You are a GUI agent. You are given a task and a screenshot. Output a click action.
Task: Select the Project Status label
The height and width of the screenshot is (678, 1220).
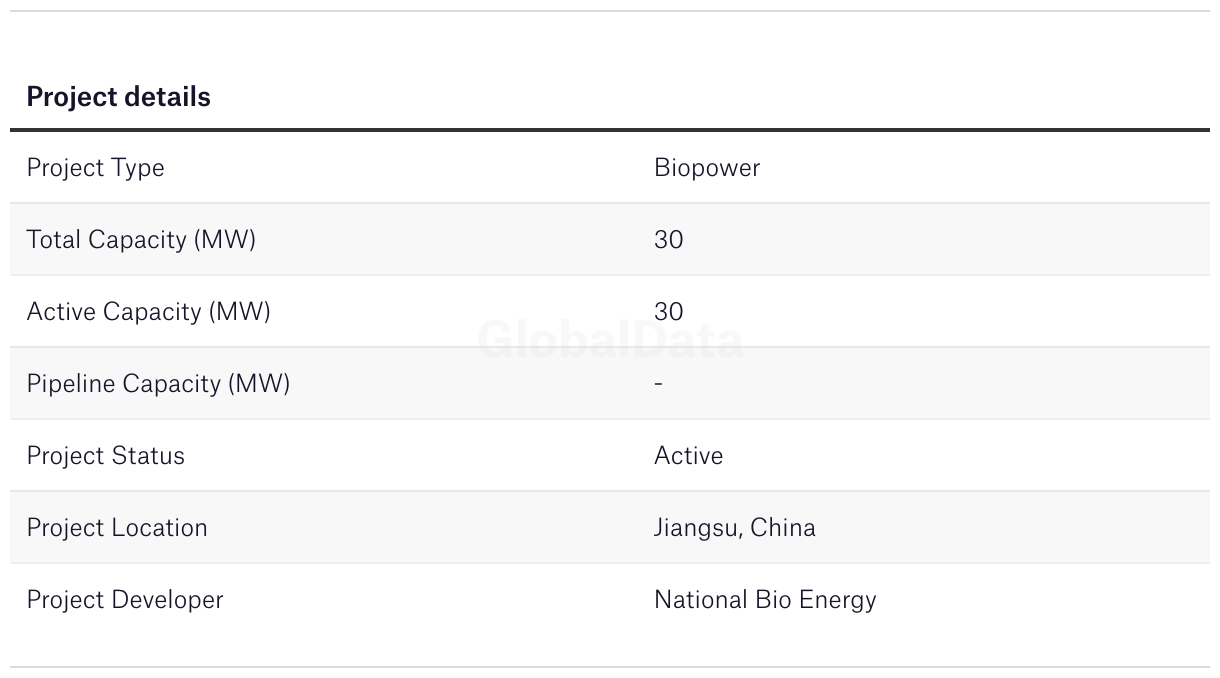point(105,456)
